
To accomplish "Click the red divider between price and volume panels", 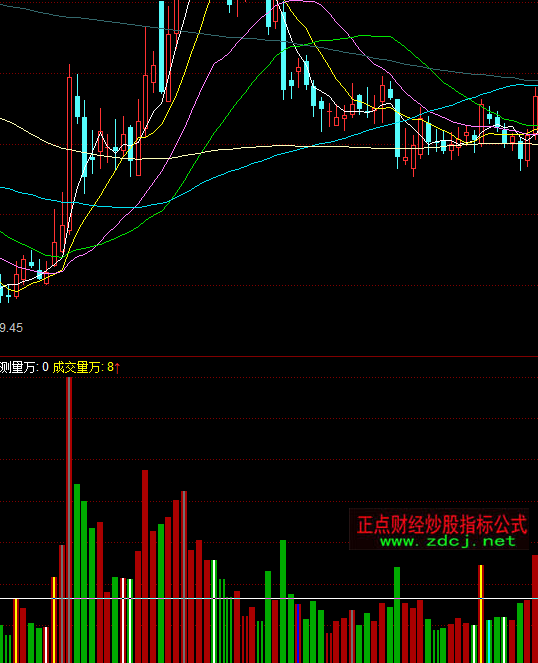I will point(269,356).
